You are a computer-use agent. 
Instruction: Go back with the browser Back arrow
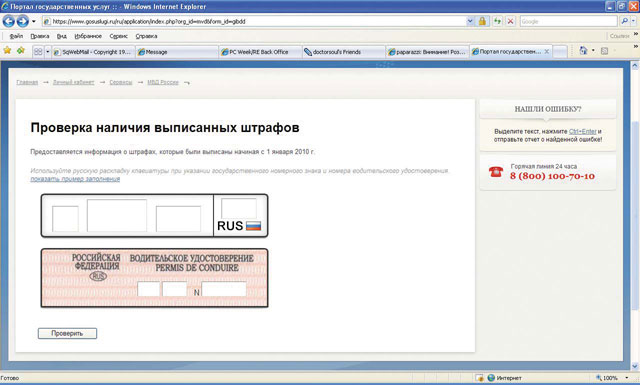pyautogui.click(x=9, y=21)
